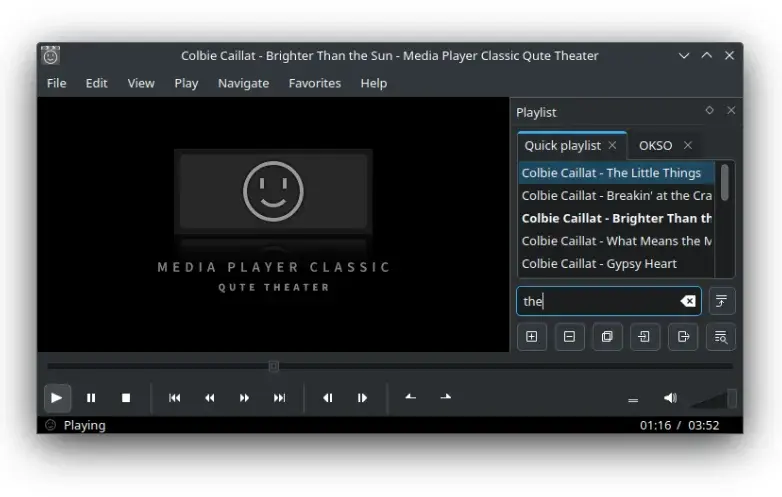Skip to the next track
Screen dimensions: 782x497
point(279,398)
